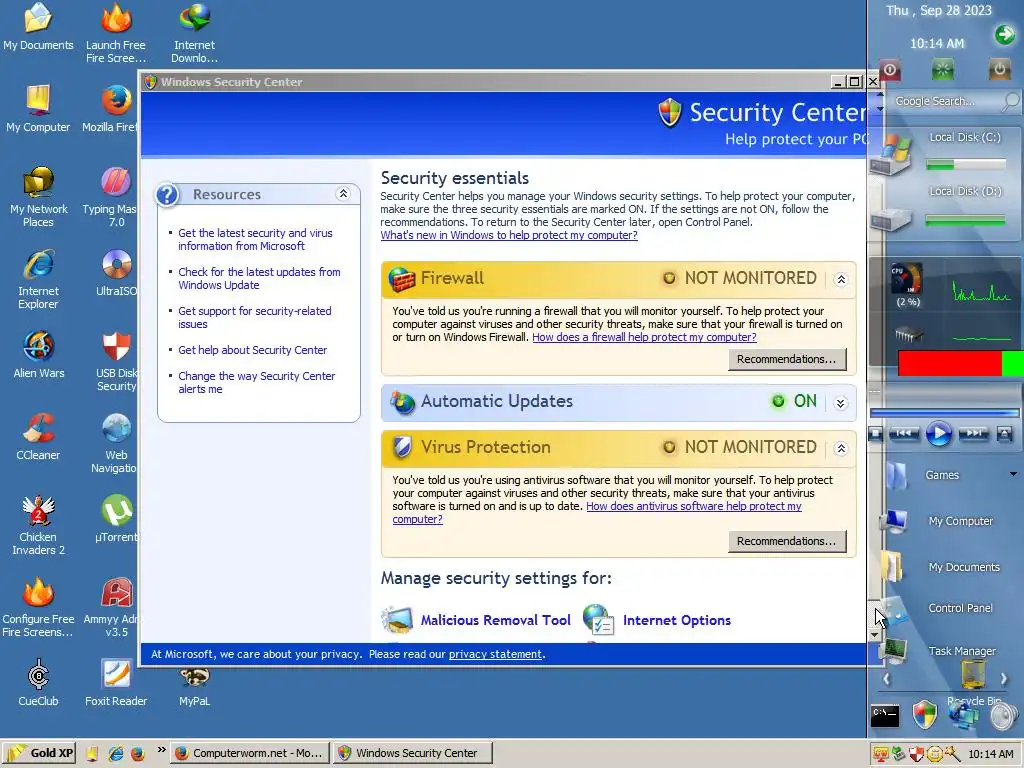
Task: Open the Gold XP start button
Action: click(39, 753)
